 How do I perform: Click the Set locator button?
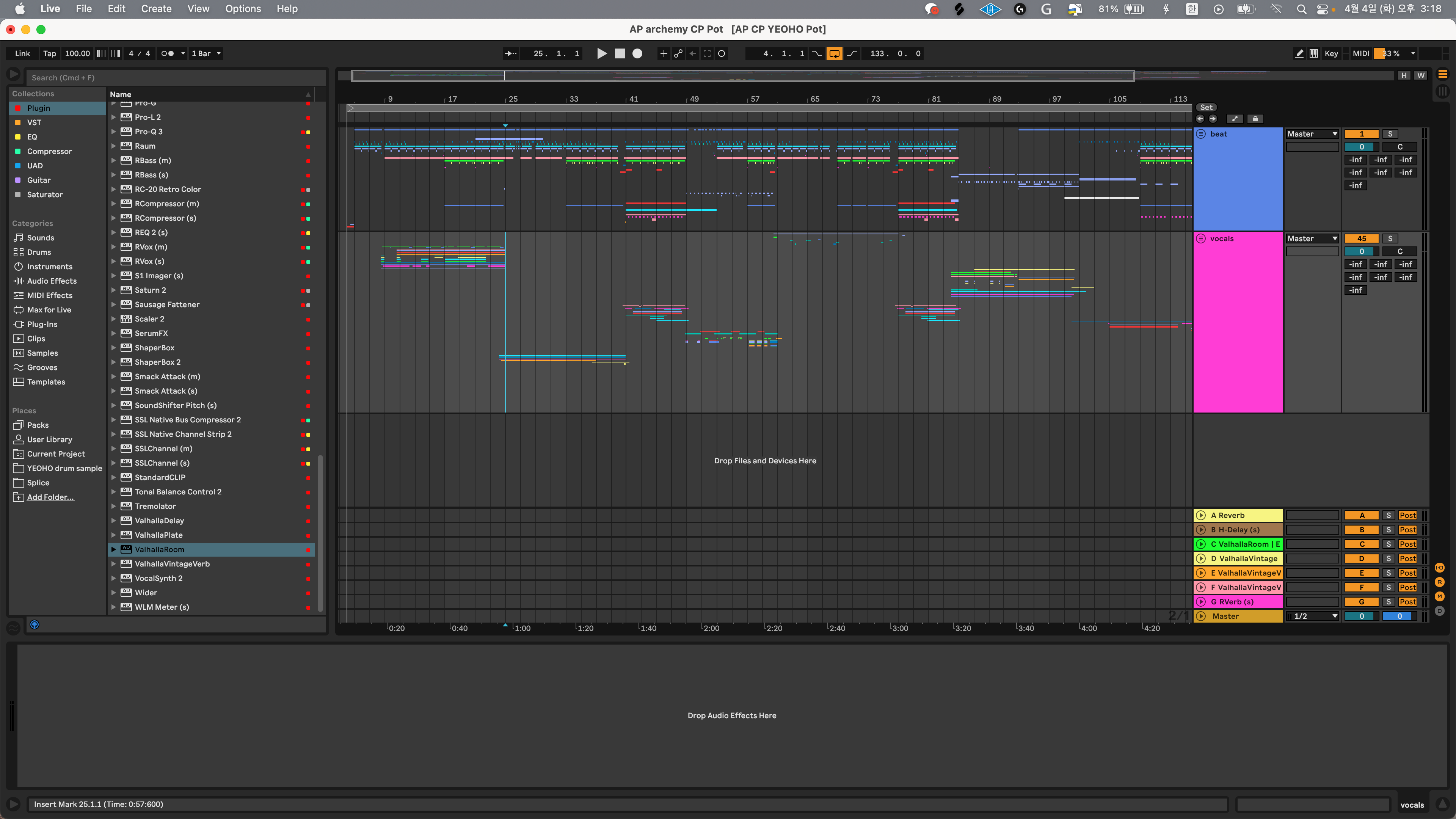(1206, 107)
